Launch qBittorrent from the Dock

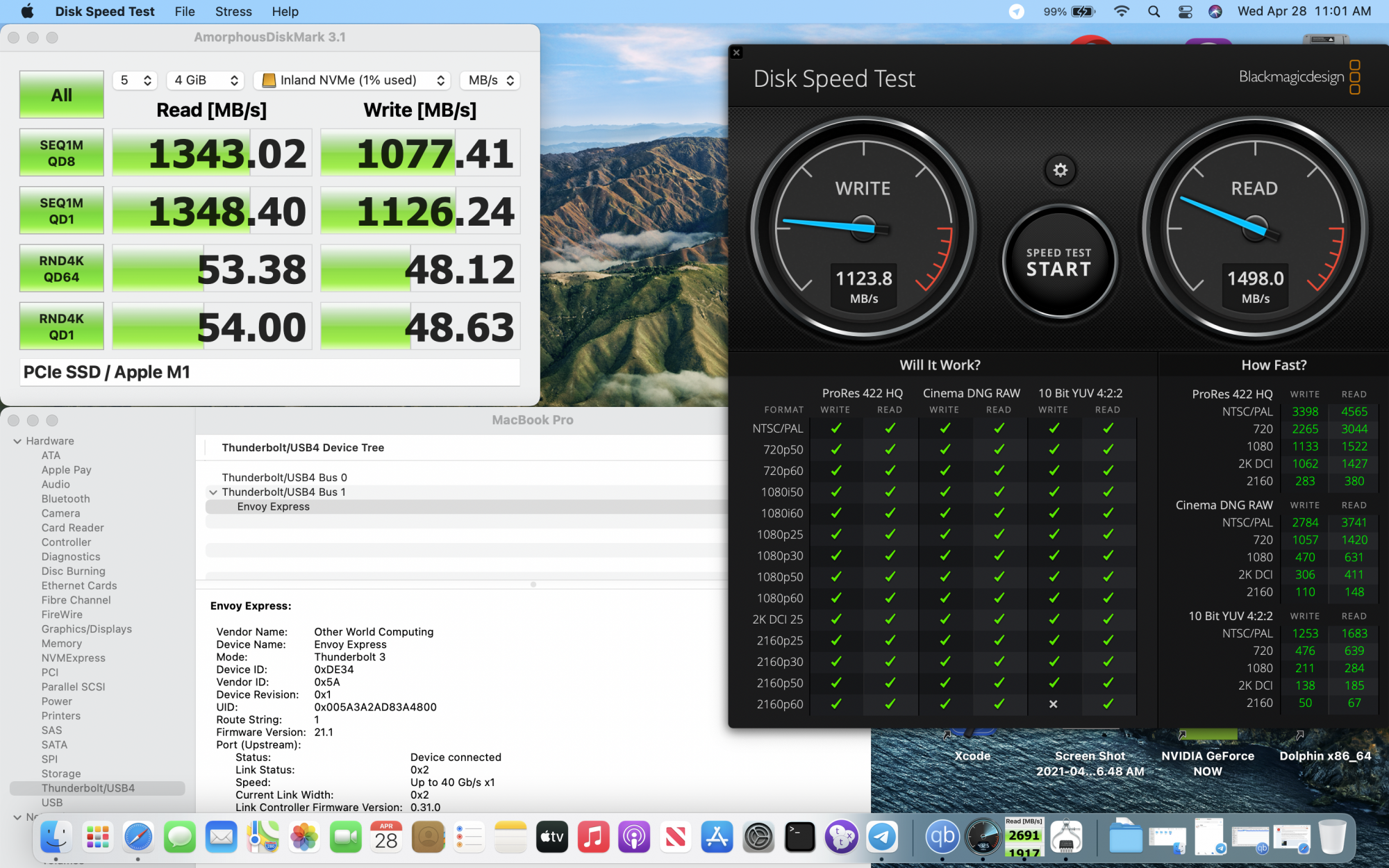tap(942, 837)
